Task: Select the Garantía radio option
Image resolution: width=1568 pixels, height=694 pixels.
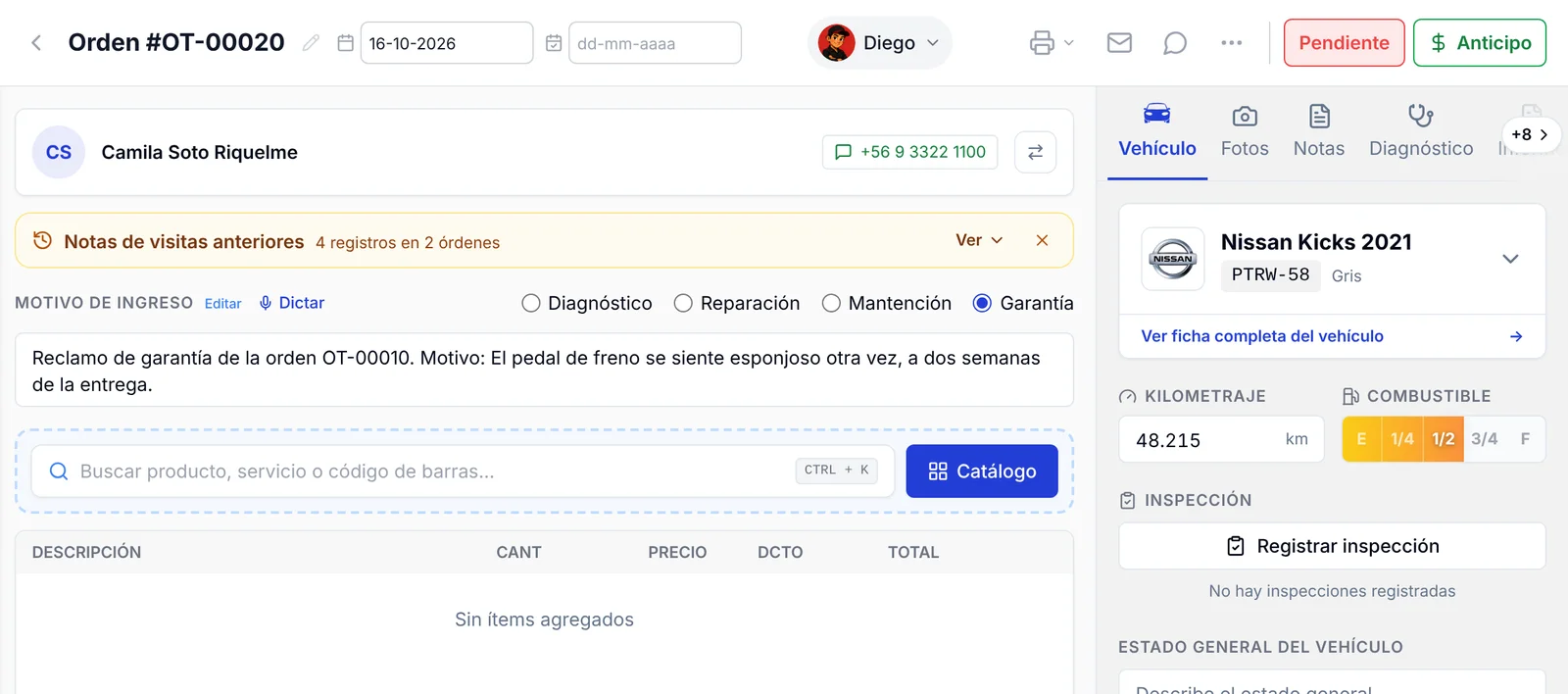Action: pos(982,303)
